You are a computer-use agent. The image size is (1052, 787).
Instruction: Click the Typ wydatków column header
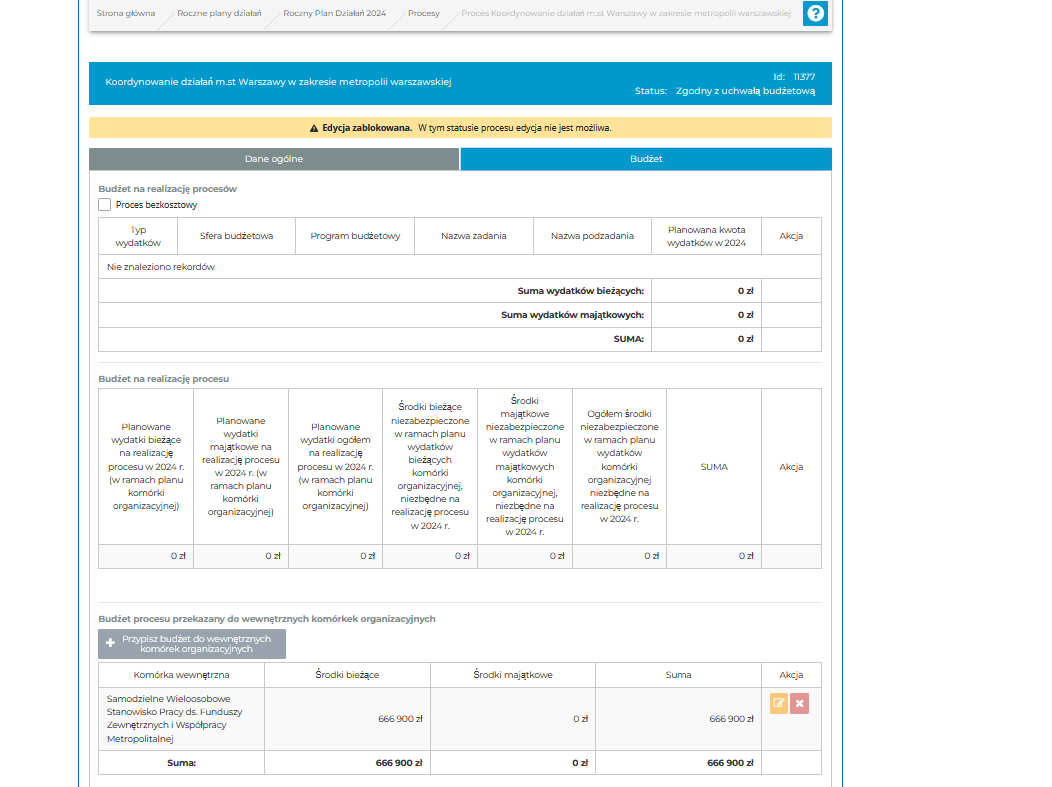click(x=138, y=236)
